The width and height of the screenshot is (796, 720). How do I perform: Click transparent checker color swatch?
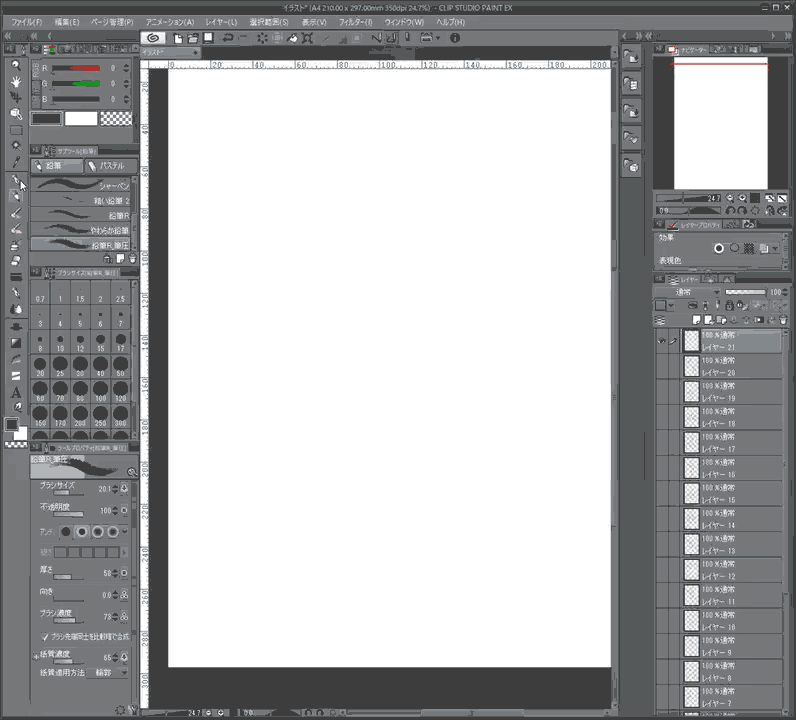click(x=116, y=119)
